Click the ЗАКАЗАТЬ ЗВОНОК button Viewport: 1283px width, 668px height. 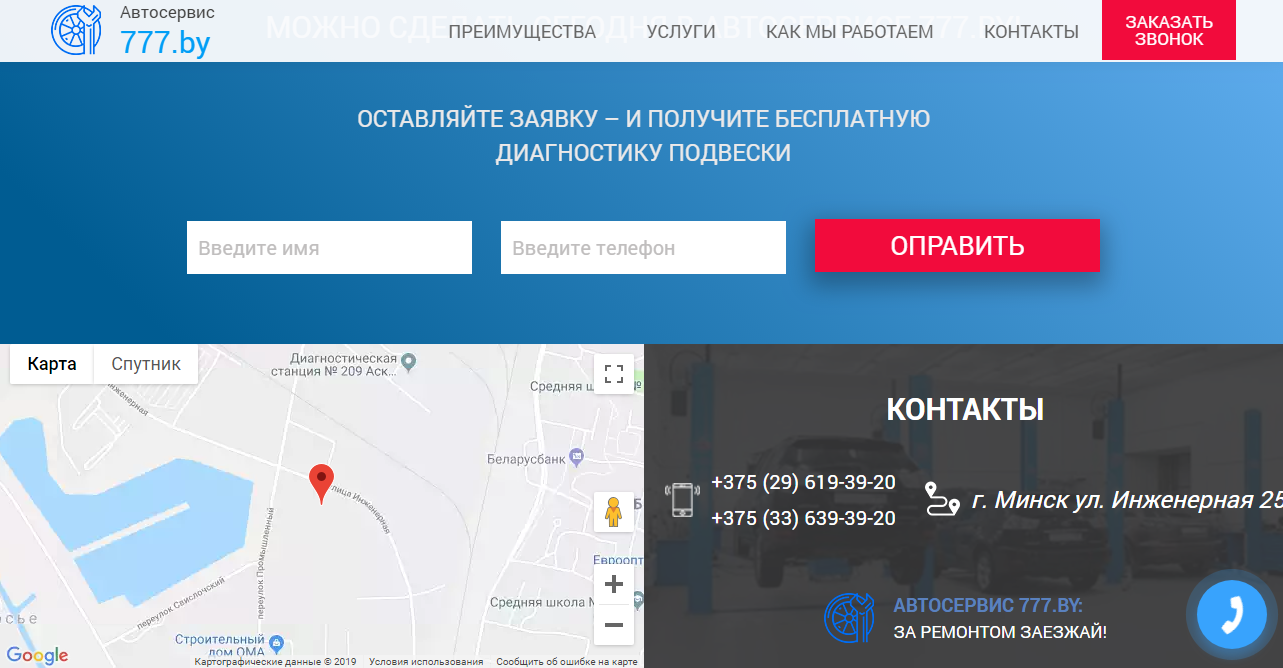(1169, 30)
